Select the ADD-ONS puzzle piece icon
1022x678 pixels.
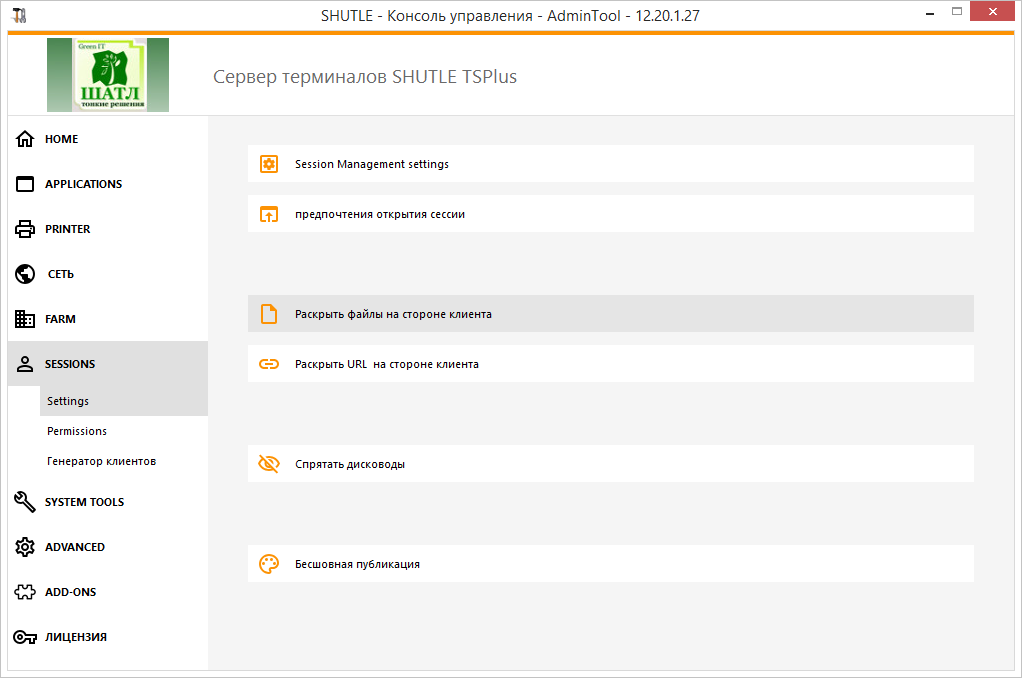coord(24,592)
